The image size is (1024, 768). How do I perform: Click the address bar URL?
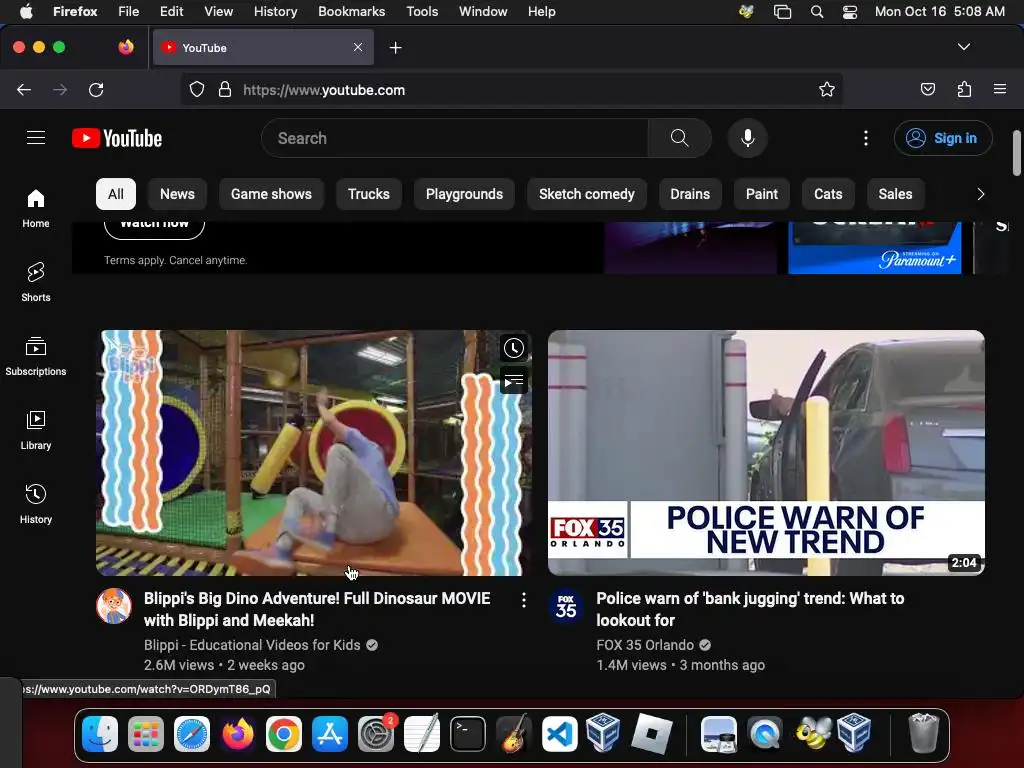(x=324, y=90)
